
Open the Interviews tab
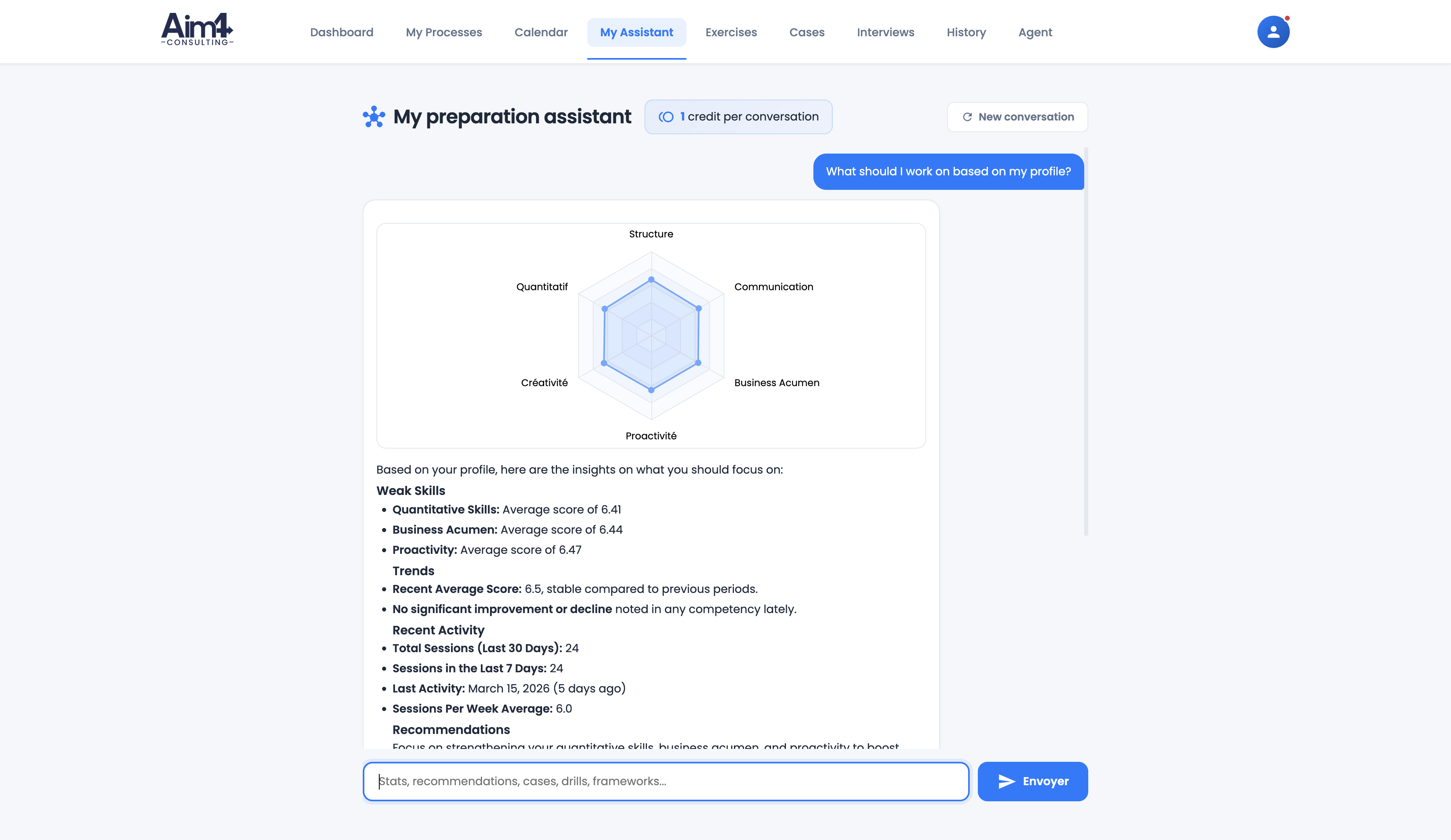tap(885, 32)
